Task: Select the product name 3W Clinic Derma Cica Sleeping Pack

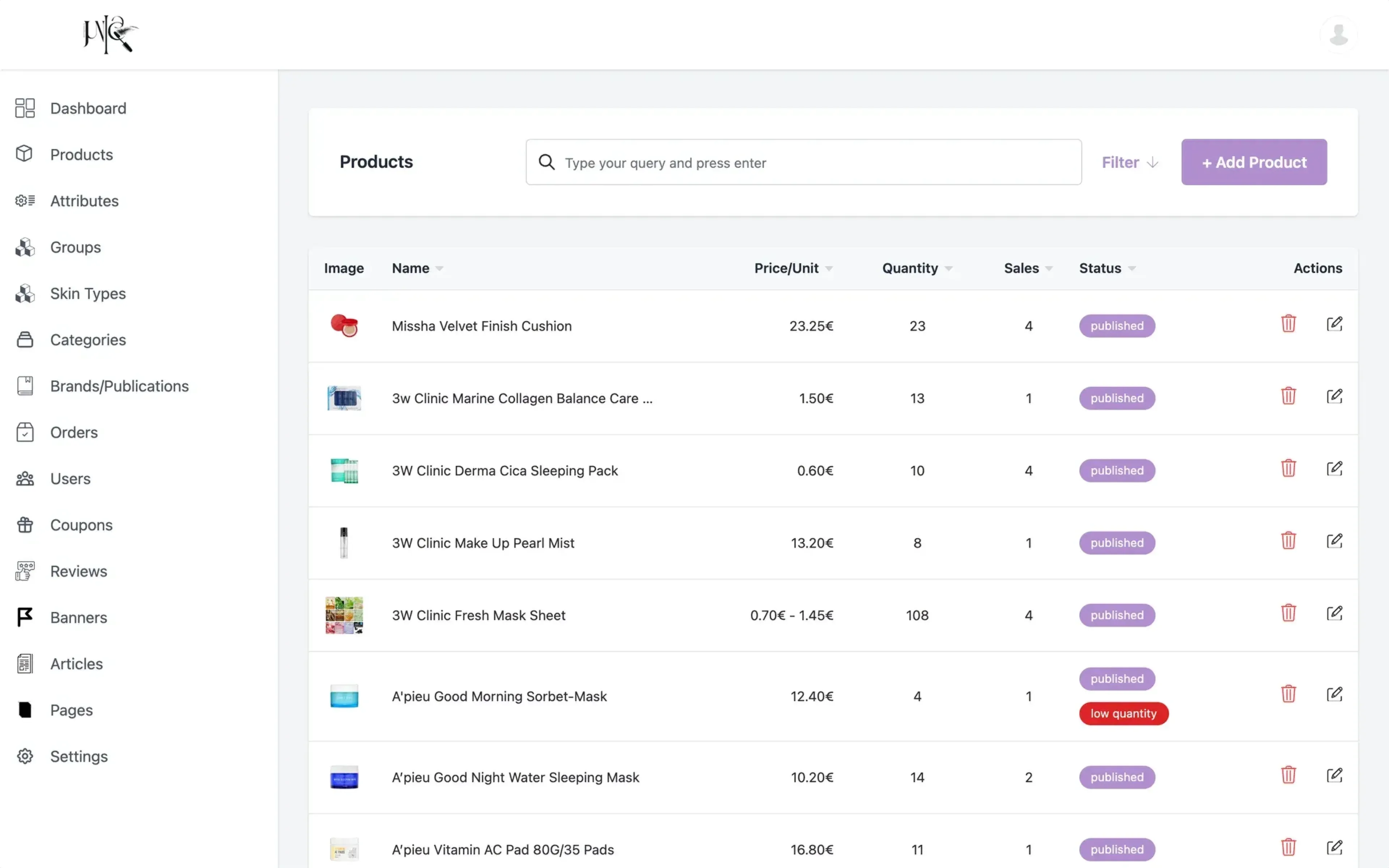Action: pyautogui.click(x=505, y=471)
